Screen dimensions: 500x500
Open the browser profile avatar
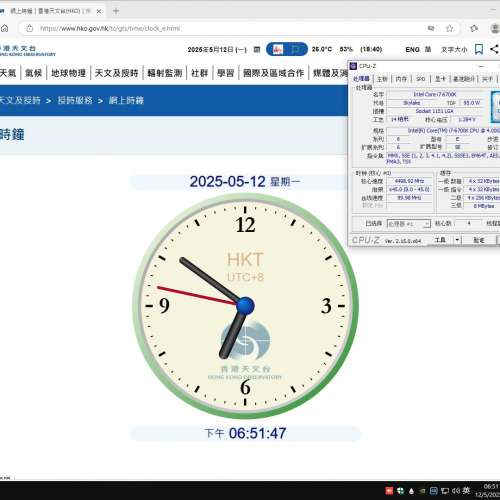point(496,28)
